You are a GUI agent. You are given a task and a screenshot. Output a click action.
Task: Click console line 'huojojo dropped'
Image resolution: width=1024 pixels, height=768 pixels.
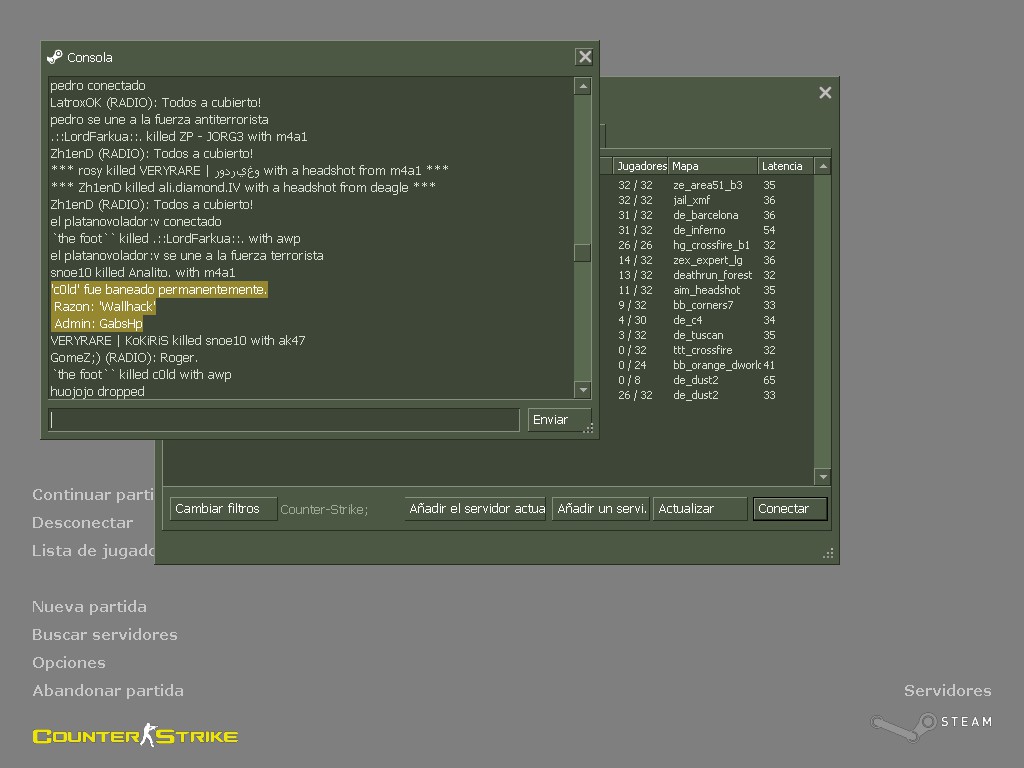point(97,391)
